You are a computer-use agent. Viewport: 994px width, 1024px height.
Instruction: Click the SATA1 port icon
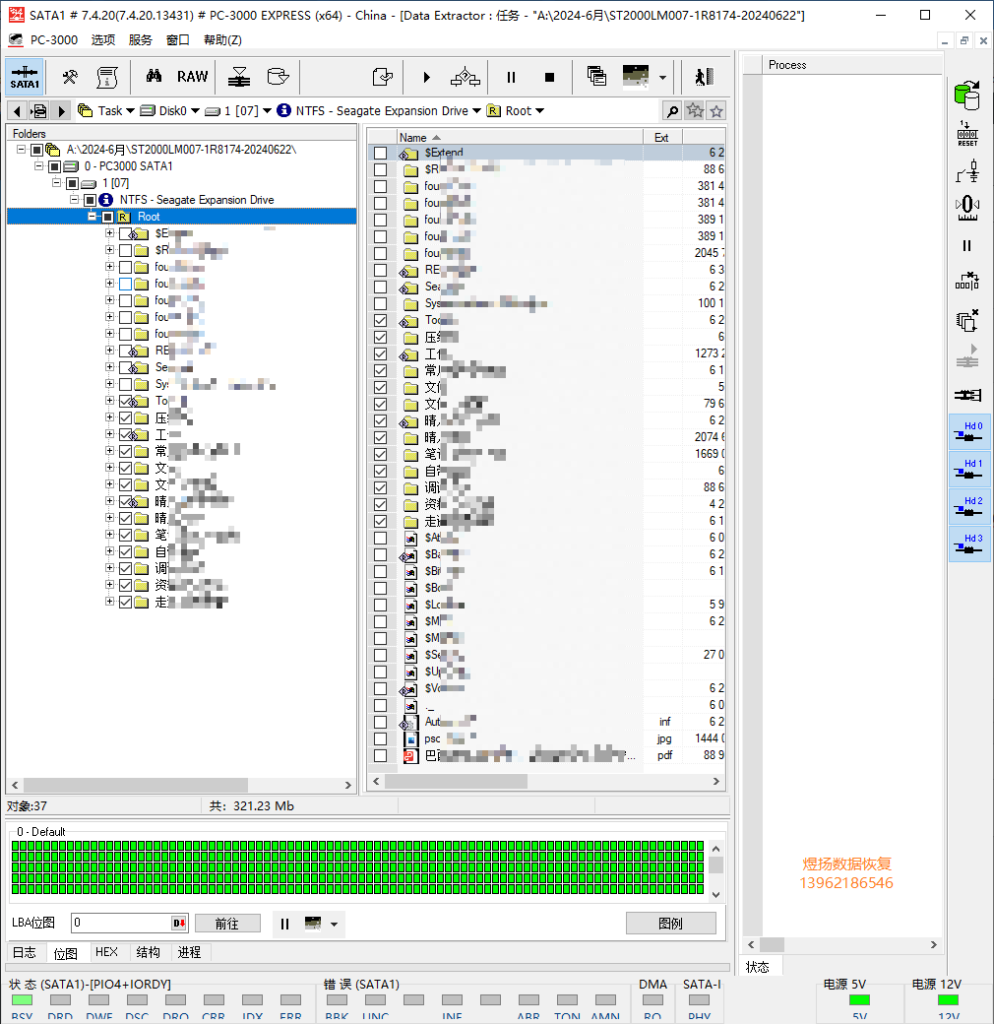[x=25, y=76]
